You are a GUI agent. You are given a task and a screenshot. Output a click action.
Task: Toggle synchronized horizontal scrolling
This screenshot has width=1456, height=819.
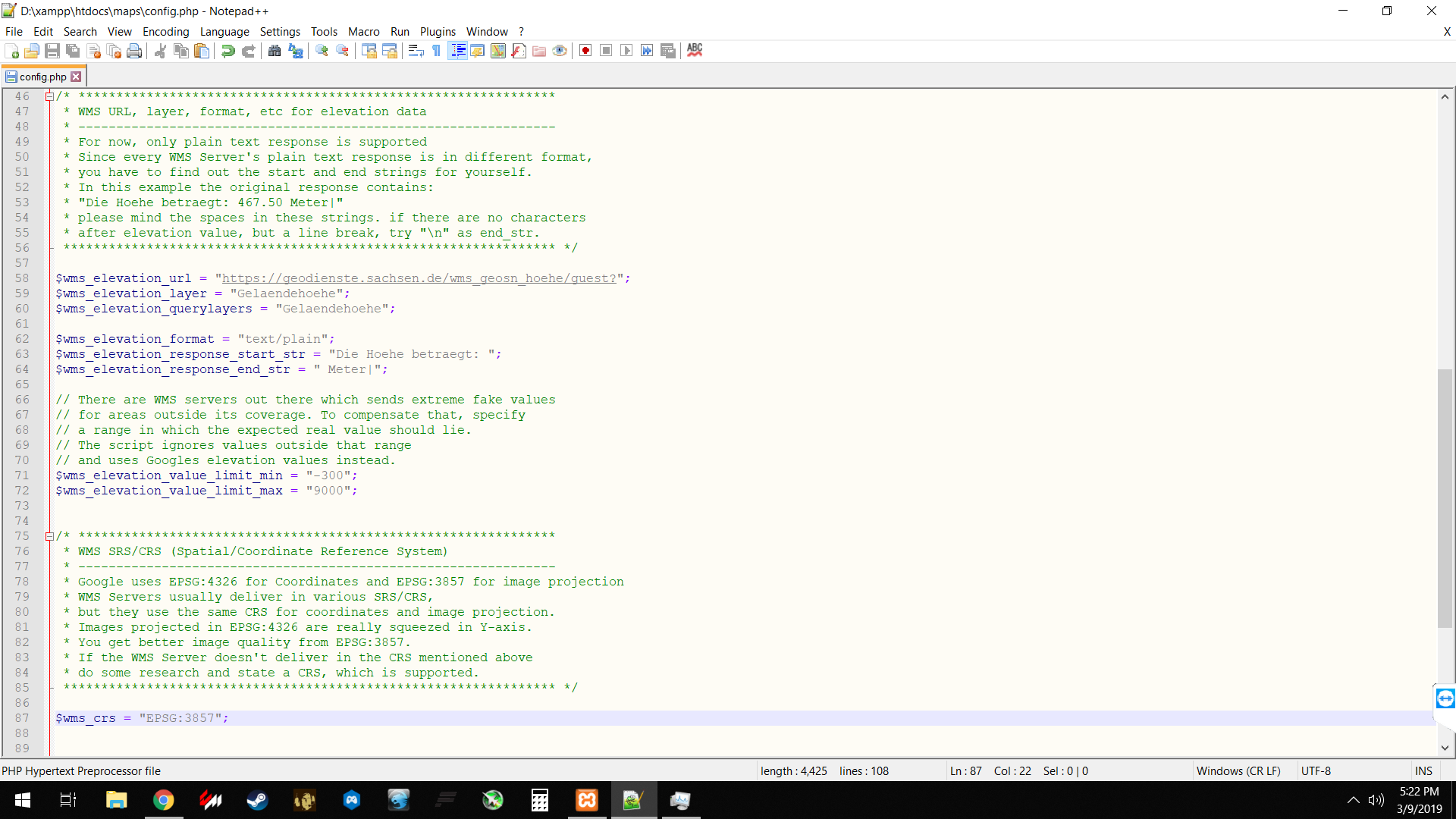(390, 51)
